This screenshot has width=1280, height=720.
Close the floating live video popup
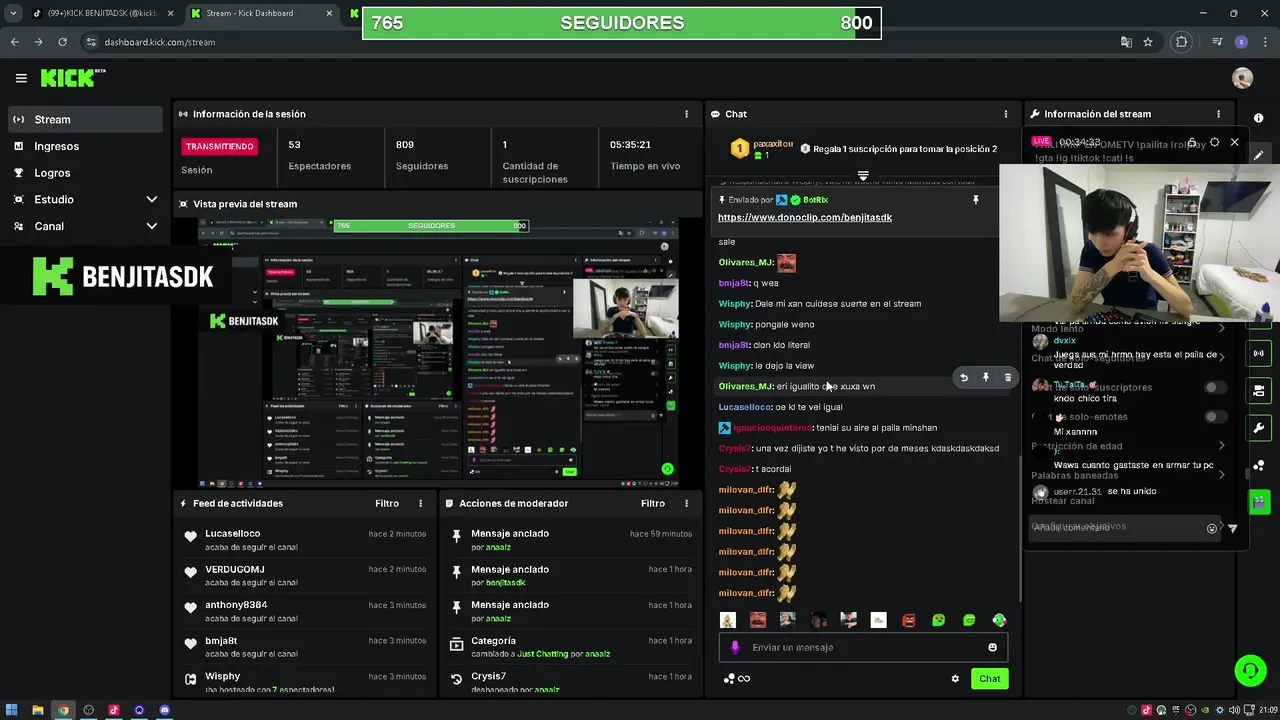click(x=1234, y=142)
